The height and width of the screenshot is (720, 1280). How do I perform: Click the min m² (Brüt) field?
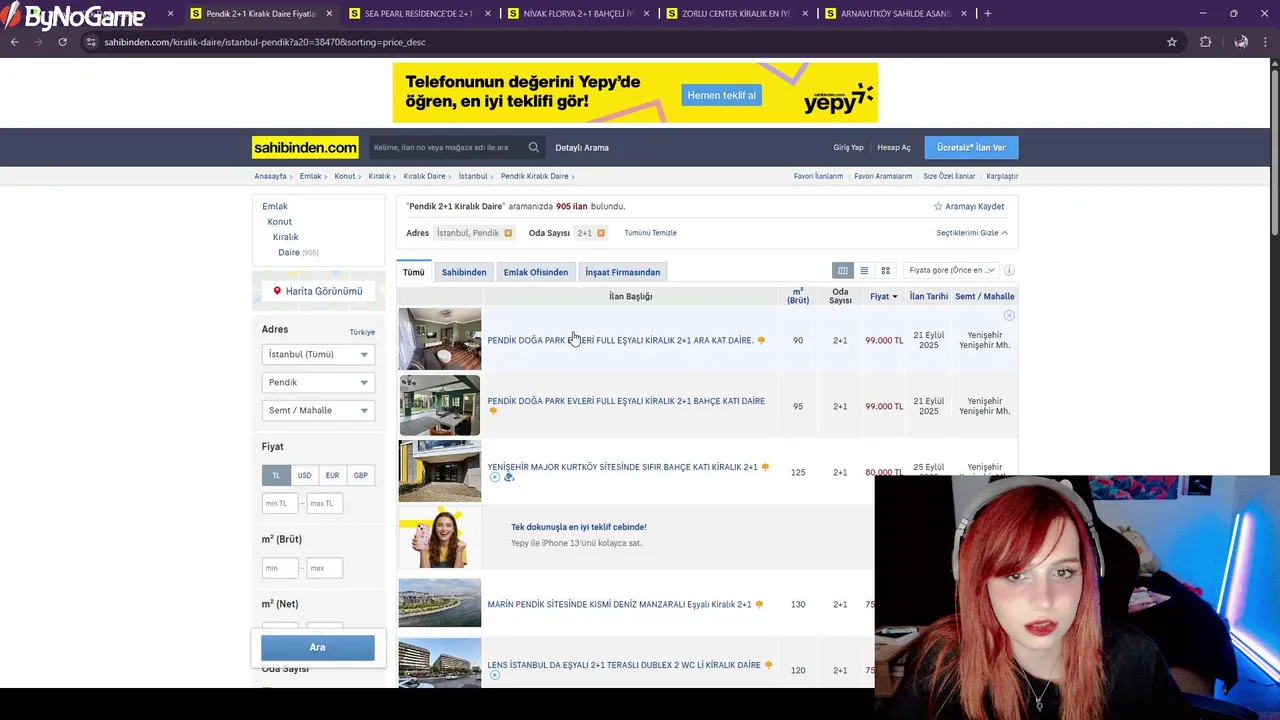click(280, 568)
